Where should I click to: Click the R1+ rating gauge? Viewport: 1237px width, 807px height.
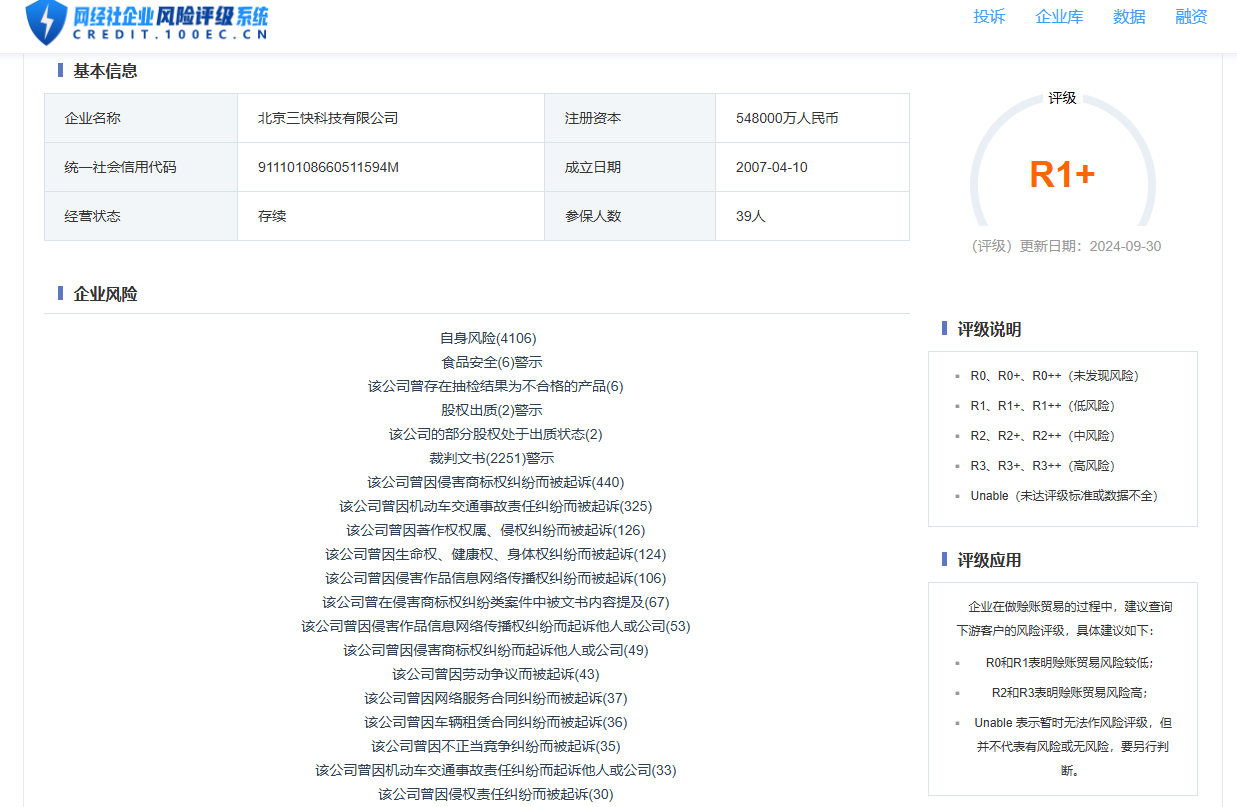(x=1062, y=174)
